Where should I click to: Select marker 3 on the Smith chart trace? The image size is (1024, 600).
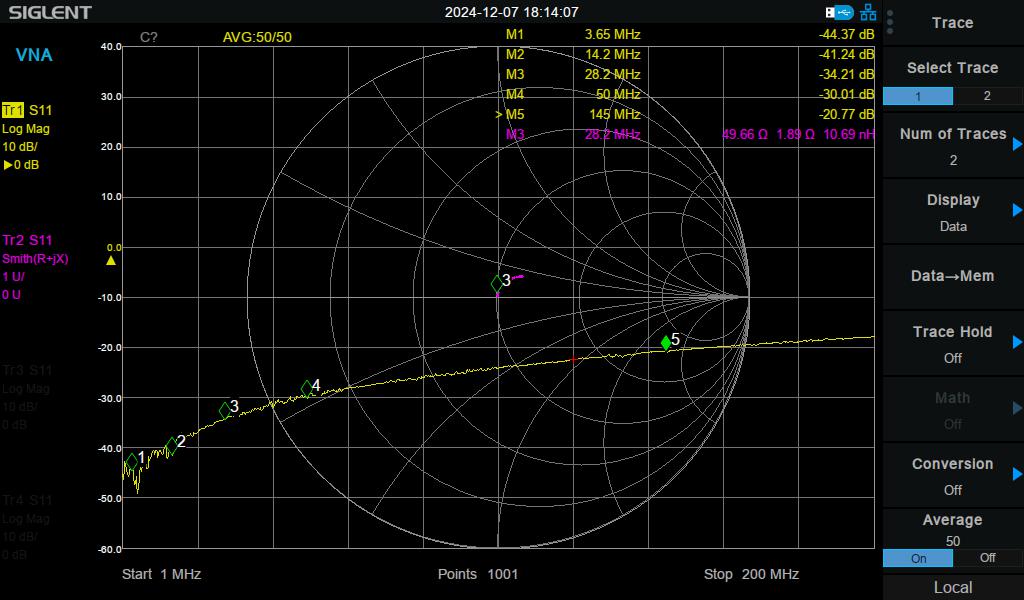[x=497, y=283]
